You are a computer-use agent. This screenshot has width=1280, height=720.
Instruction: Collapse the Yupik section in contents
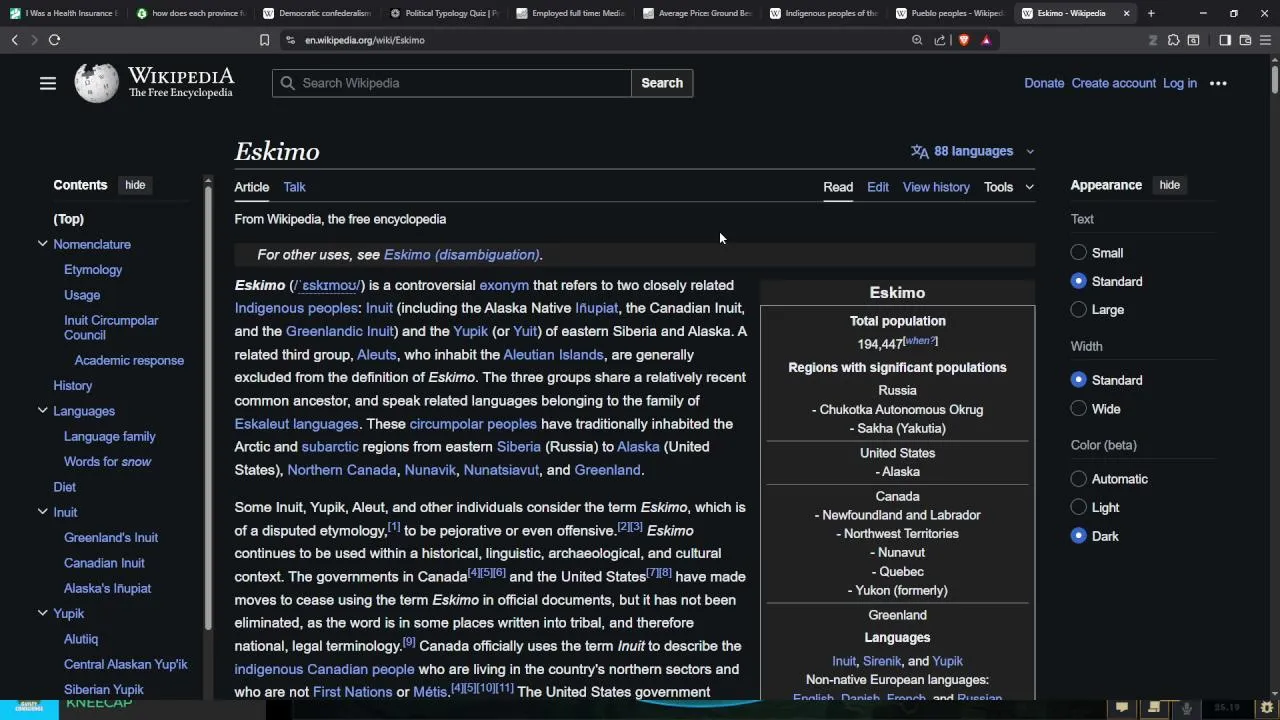pyautogui.click(x=43, y=613)
